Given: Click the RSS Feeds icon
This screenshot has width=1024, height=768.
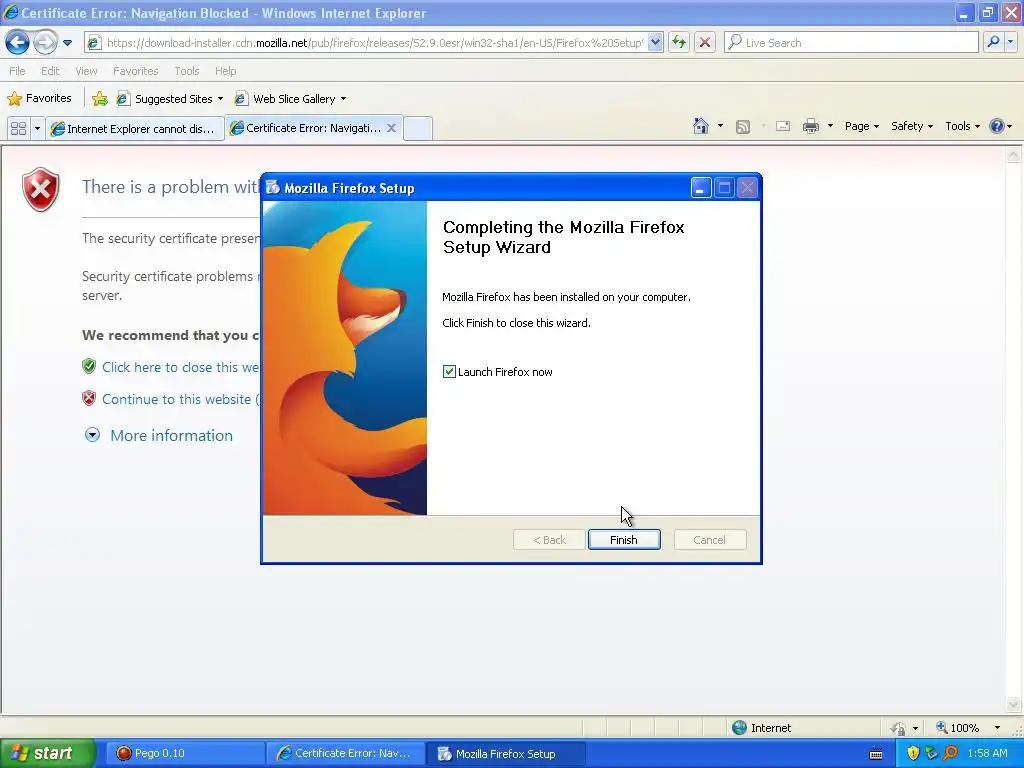Looking at the screenshot, I should pos(743,127).
